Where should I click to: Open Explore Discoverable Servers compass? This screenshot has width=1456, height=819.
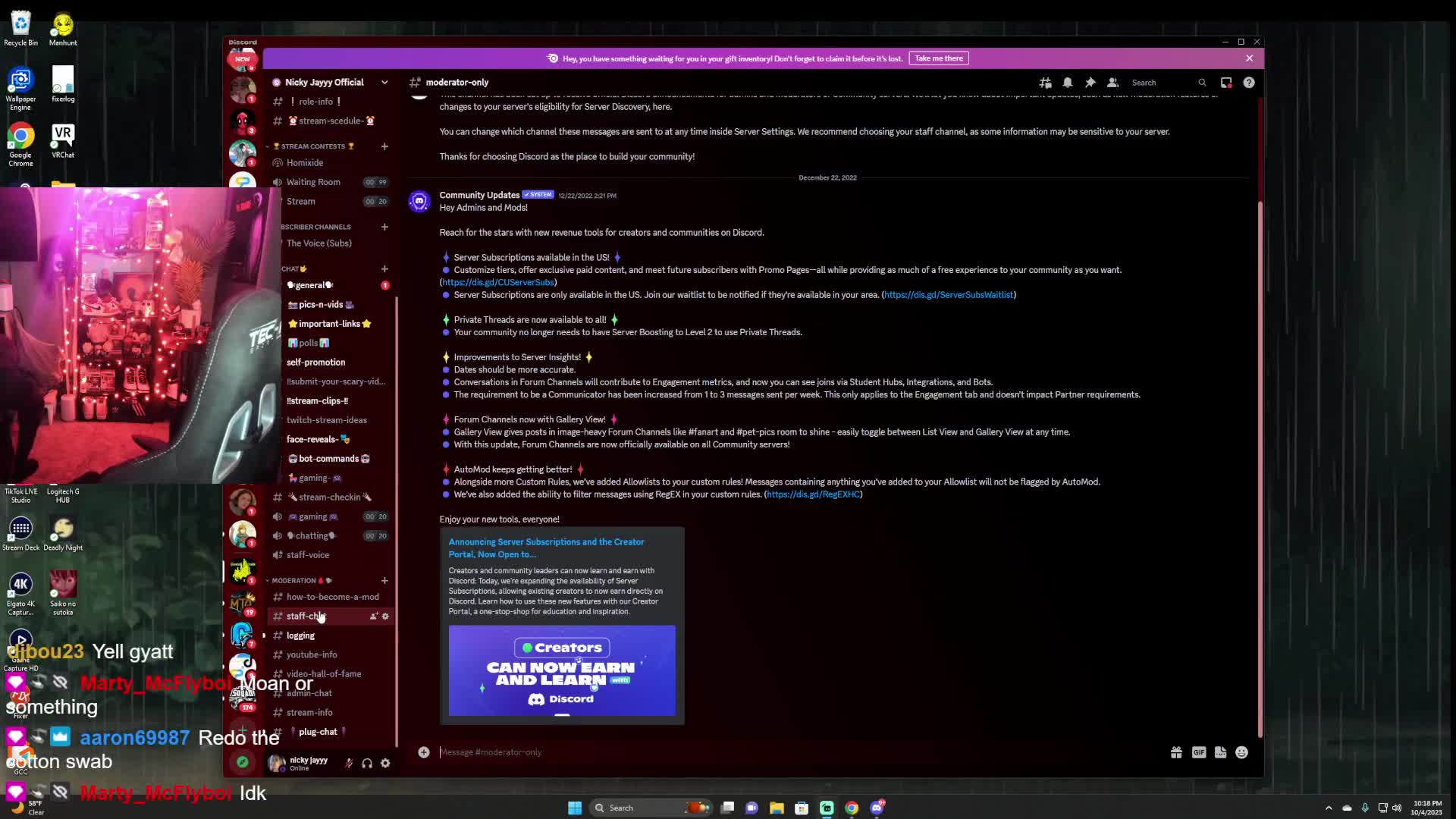point(243,762)
